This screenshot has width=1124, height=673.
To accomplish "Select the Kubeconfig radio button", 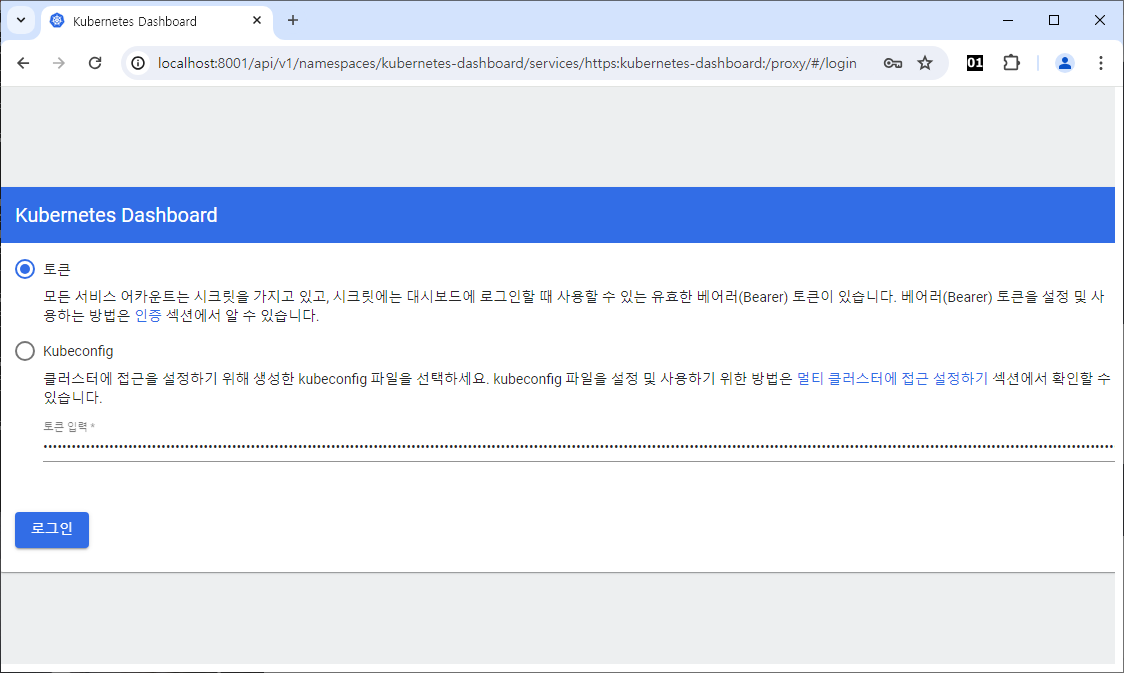I will 25,351.
